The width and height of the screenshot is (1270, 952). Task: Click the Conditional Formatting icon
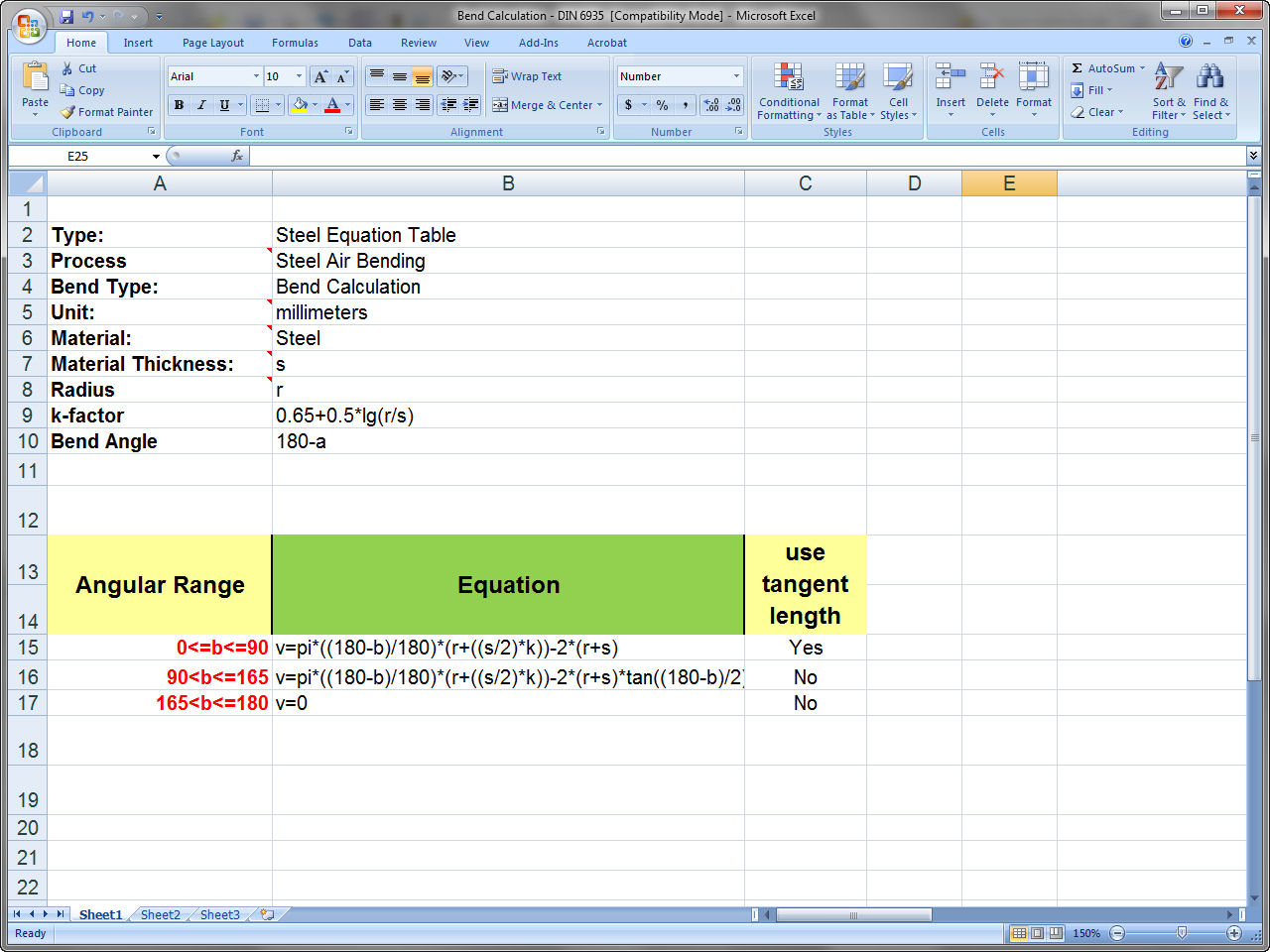tap(789, 79)
